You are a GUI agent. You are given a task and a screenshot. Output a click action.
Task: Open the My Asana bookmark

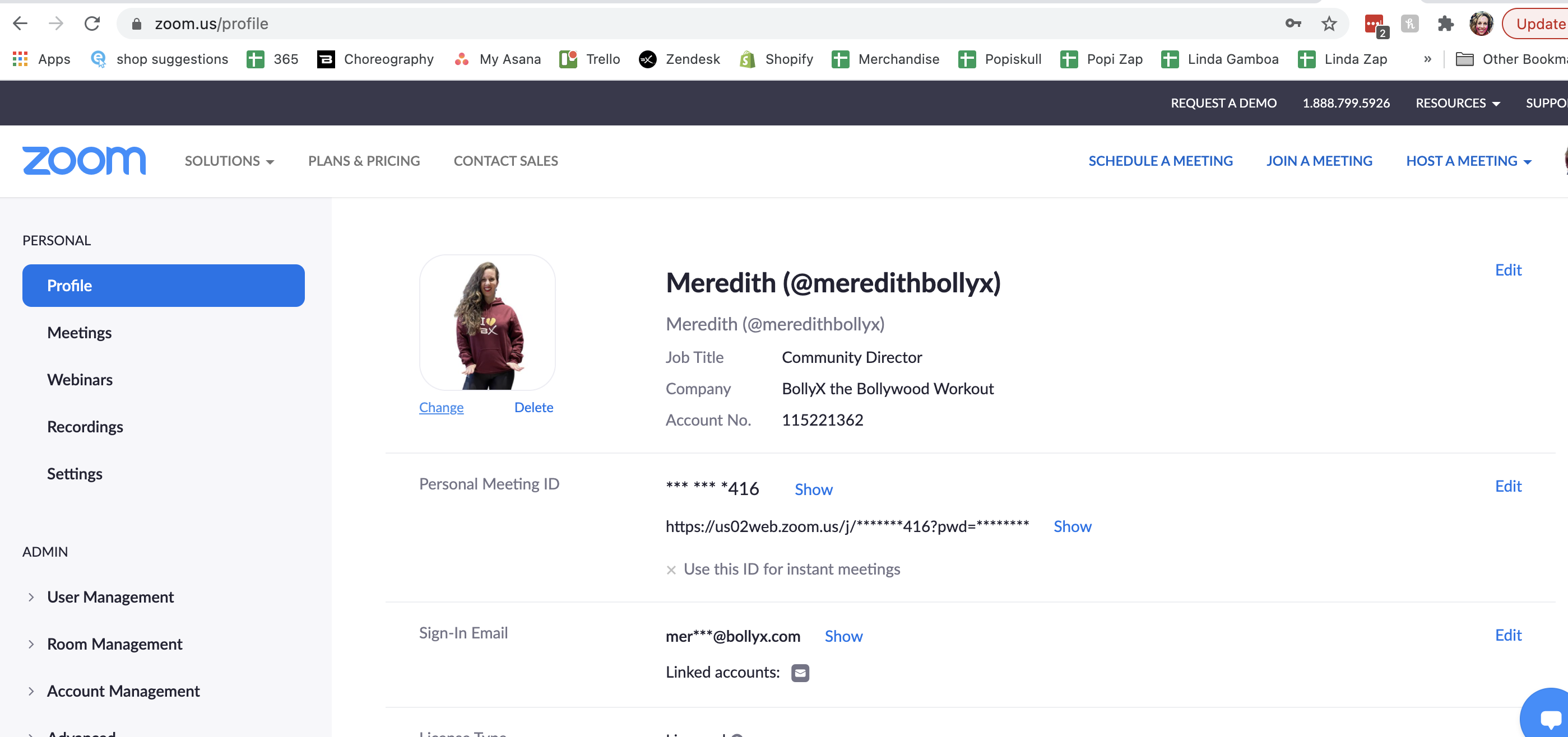pyautogui.click(x=497, y=59)
